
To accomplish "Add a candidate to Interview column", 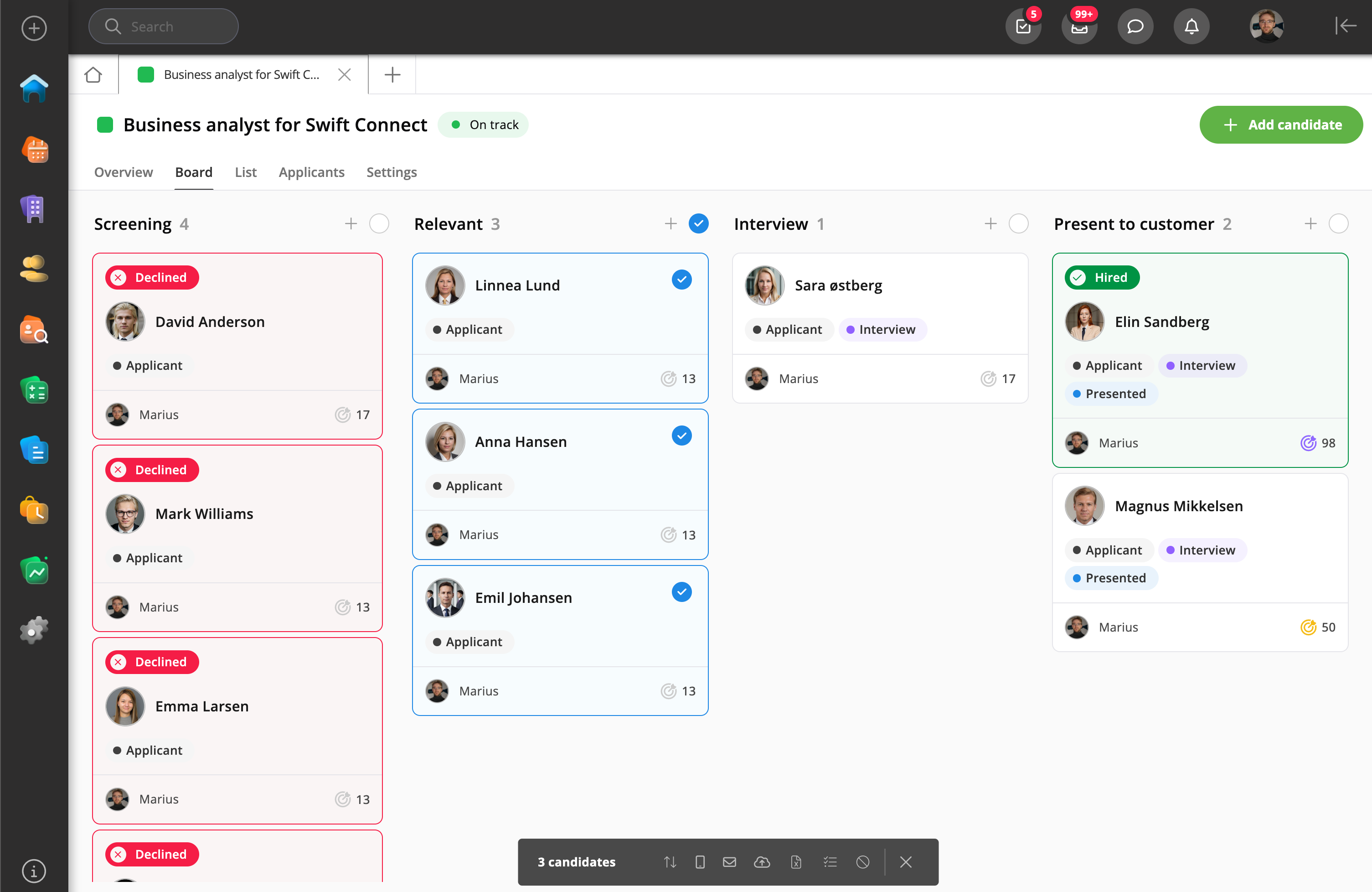I will click(x=990, y=224).
